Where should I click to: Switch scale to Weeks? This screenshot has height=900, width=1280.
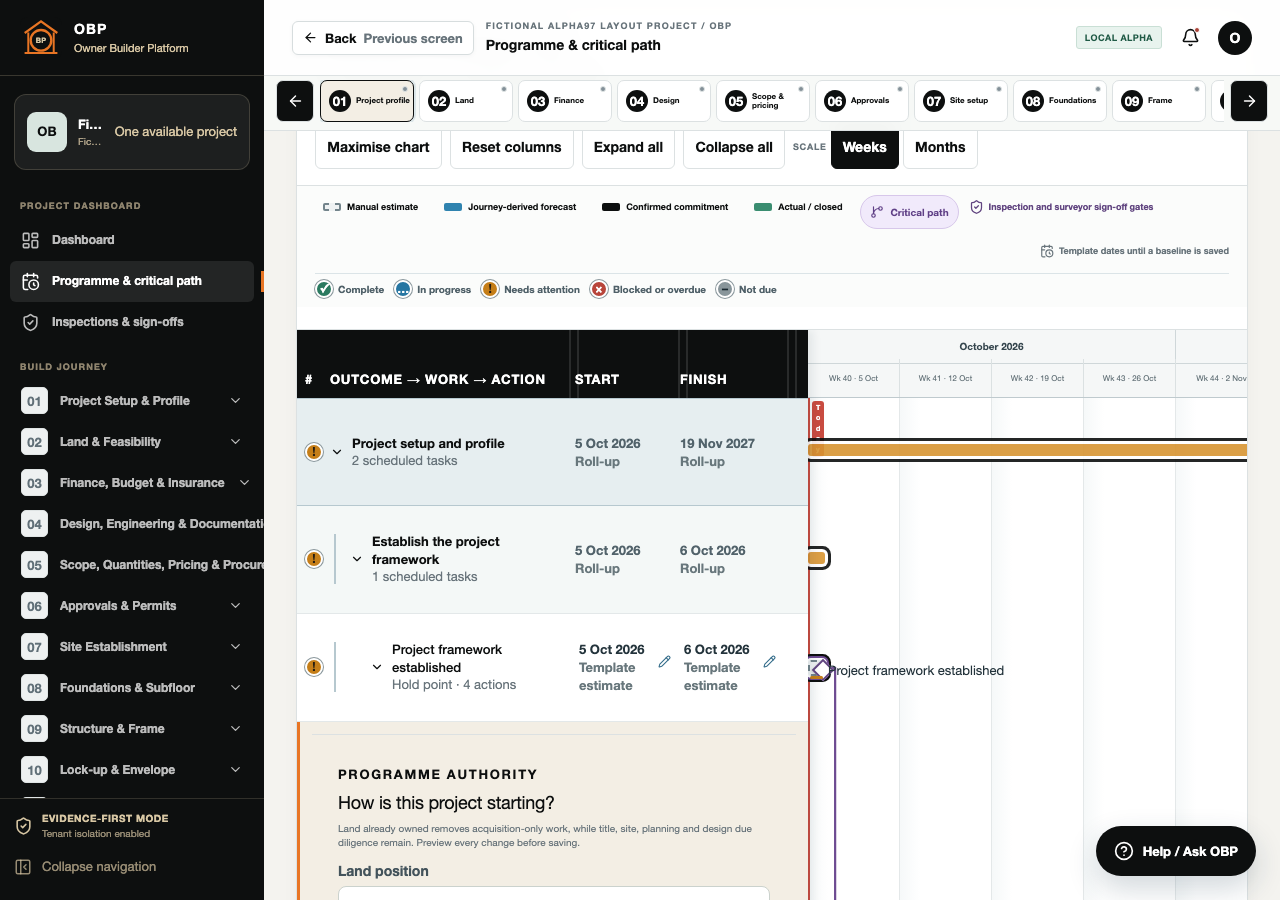(x=864, y=147)
